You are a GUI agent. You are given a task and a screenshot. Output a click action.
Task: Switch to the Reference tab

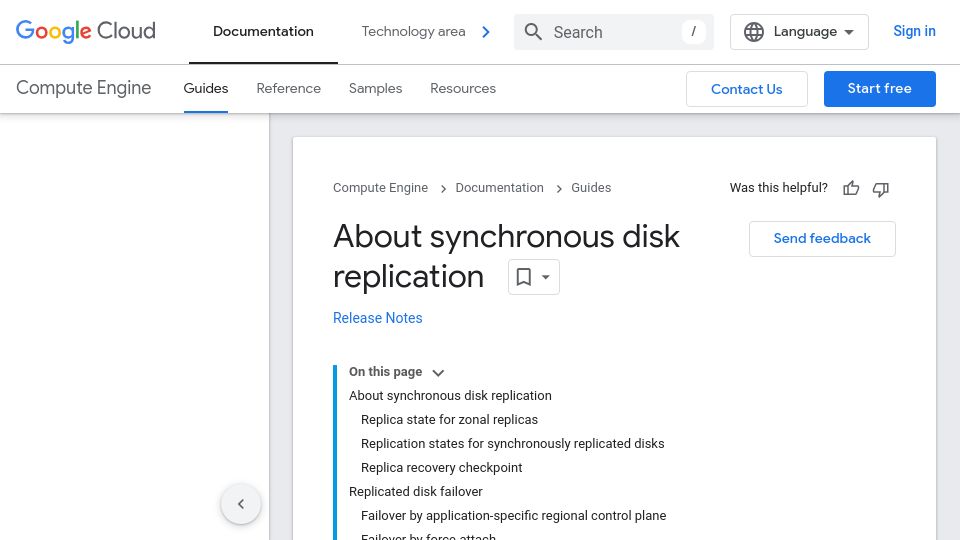[288, 89]
